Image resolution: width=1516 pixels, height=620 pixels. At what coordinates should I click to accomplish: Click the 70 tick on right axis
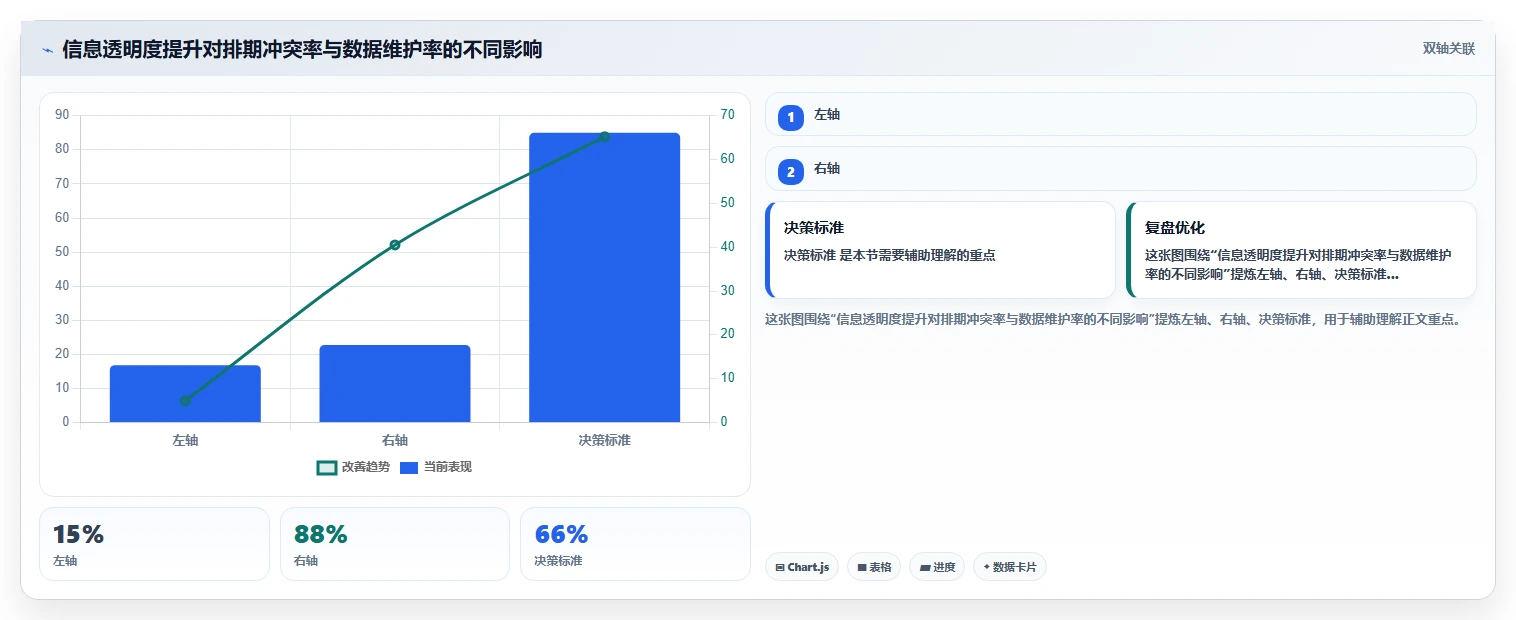tap(727, 115)
